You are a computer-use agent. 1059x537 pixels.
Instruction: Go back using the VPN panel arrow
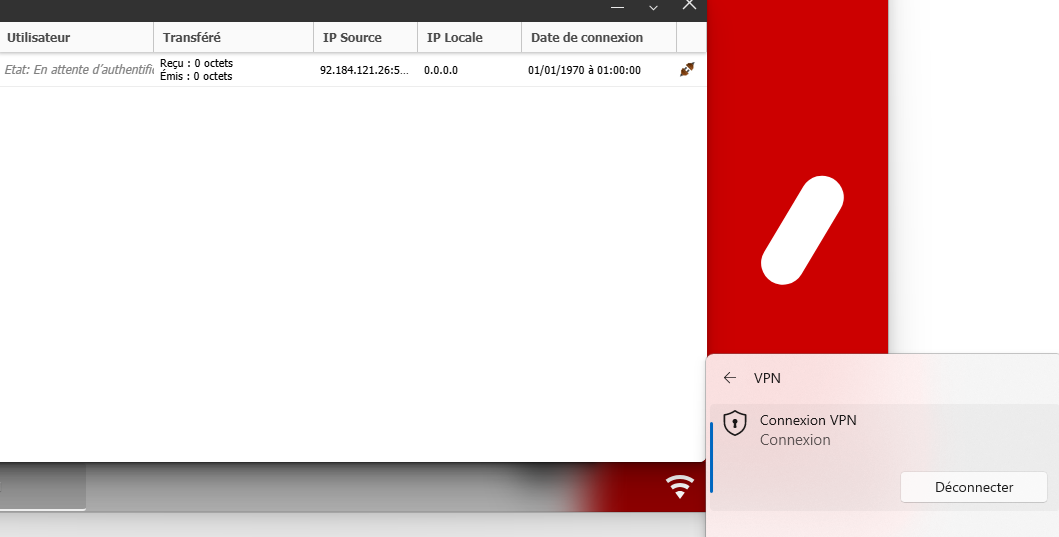pyautogui.click(x=730, y=378)
